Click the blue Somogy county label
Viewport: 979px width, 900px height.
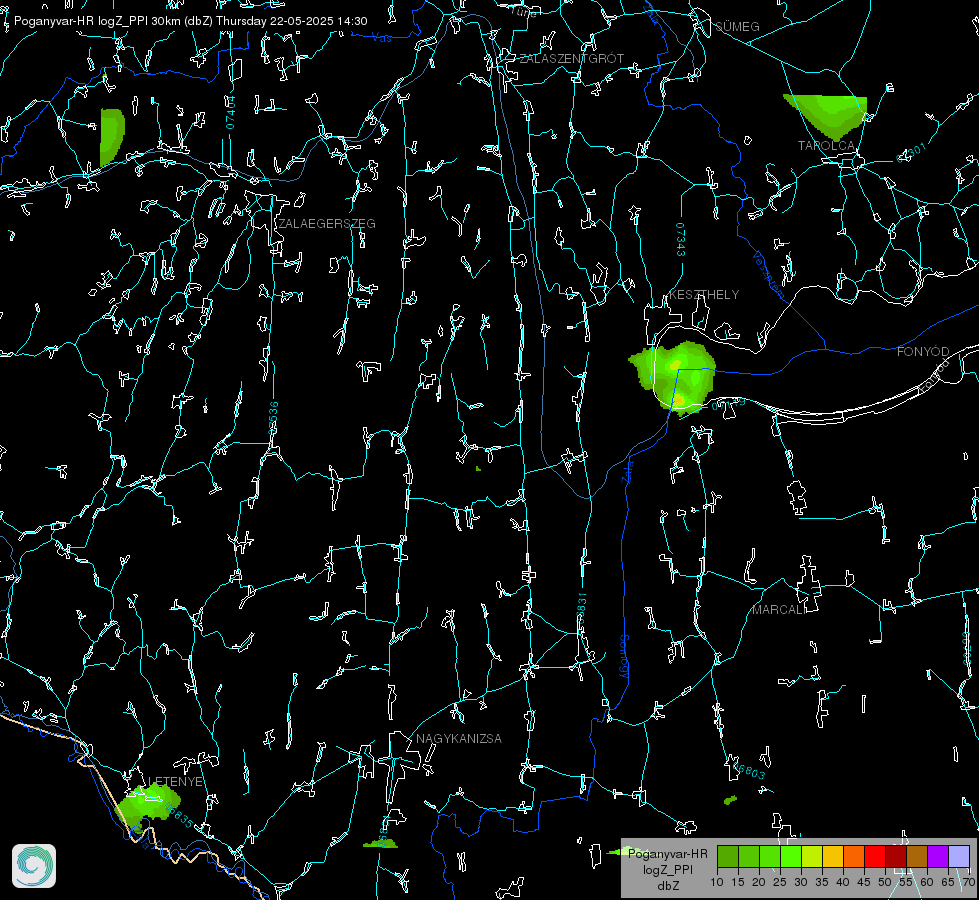[x=624, y=656]
